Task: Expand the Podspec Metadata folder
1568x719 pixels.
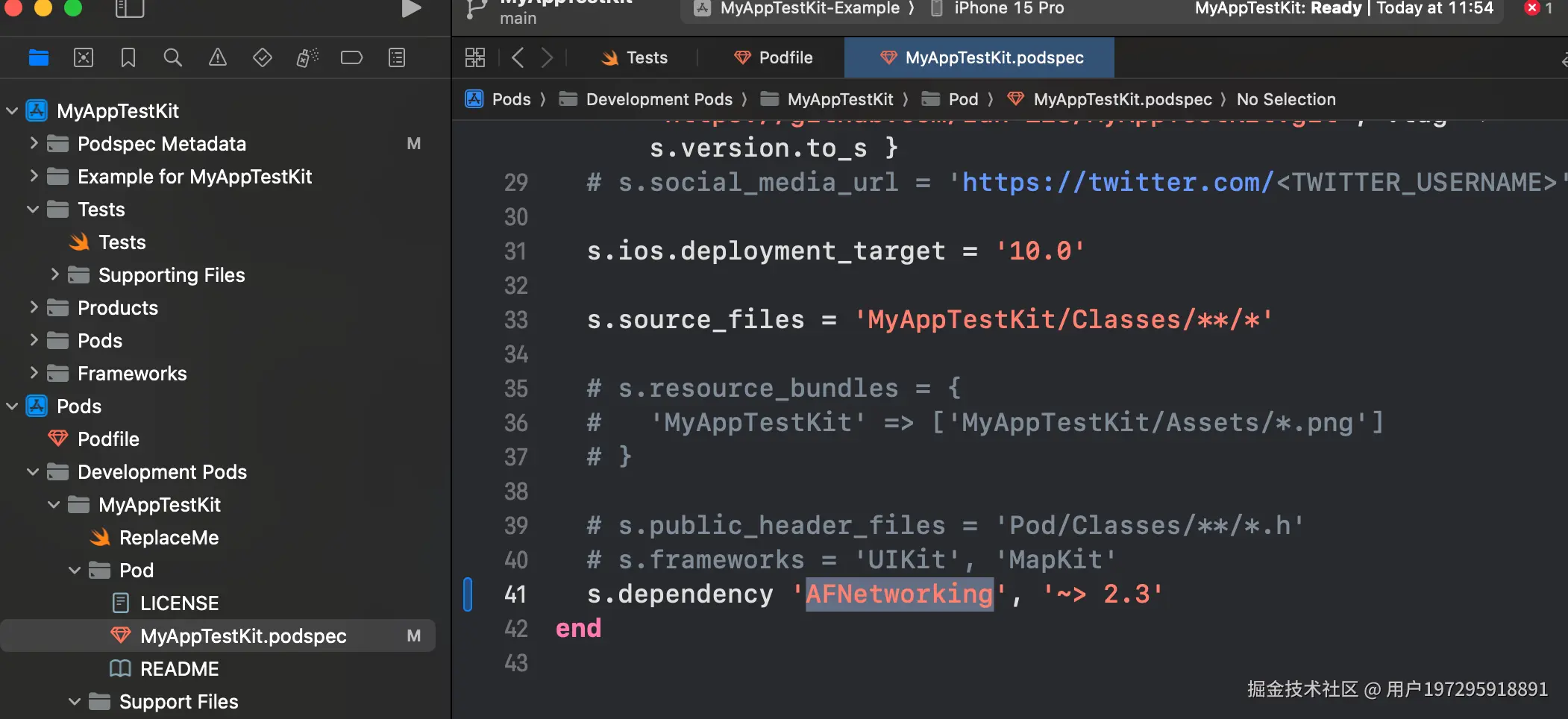Action: coord(33,143)
